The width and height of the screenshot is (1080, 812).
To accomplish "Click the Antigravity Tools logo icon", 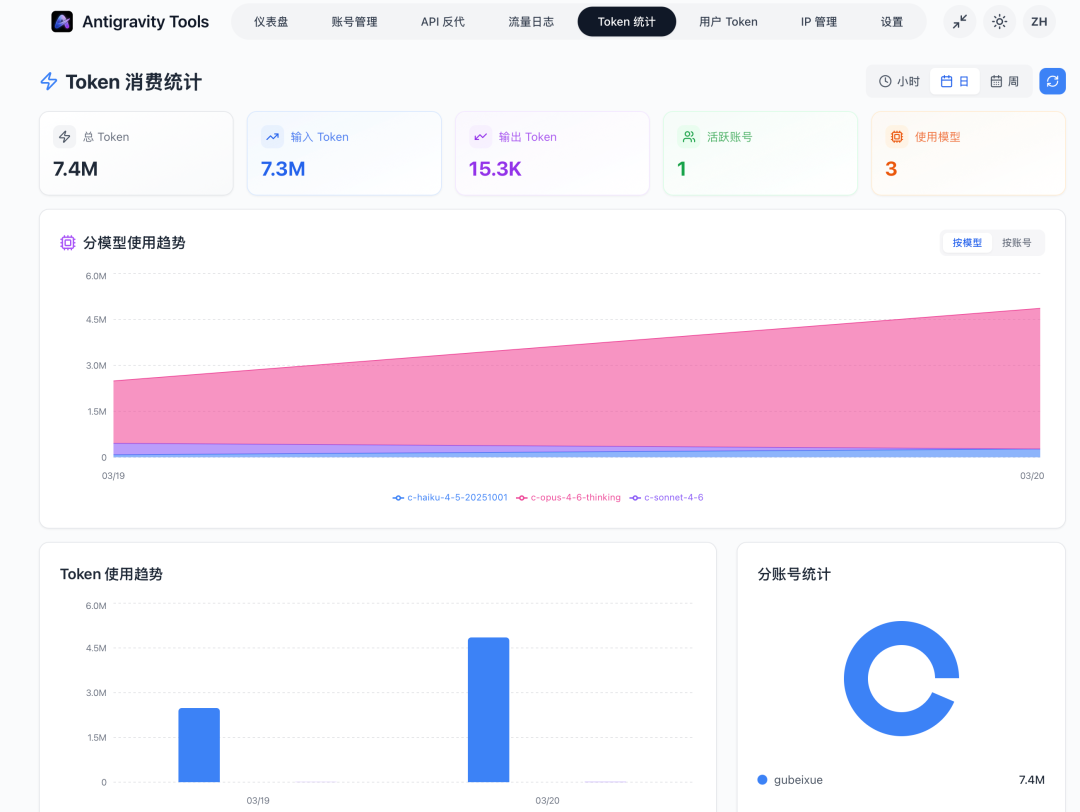I will pyautogui.click(x=63, y=21).
